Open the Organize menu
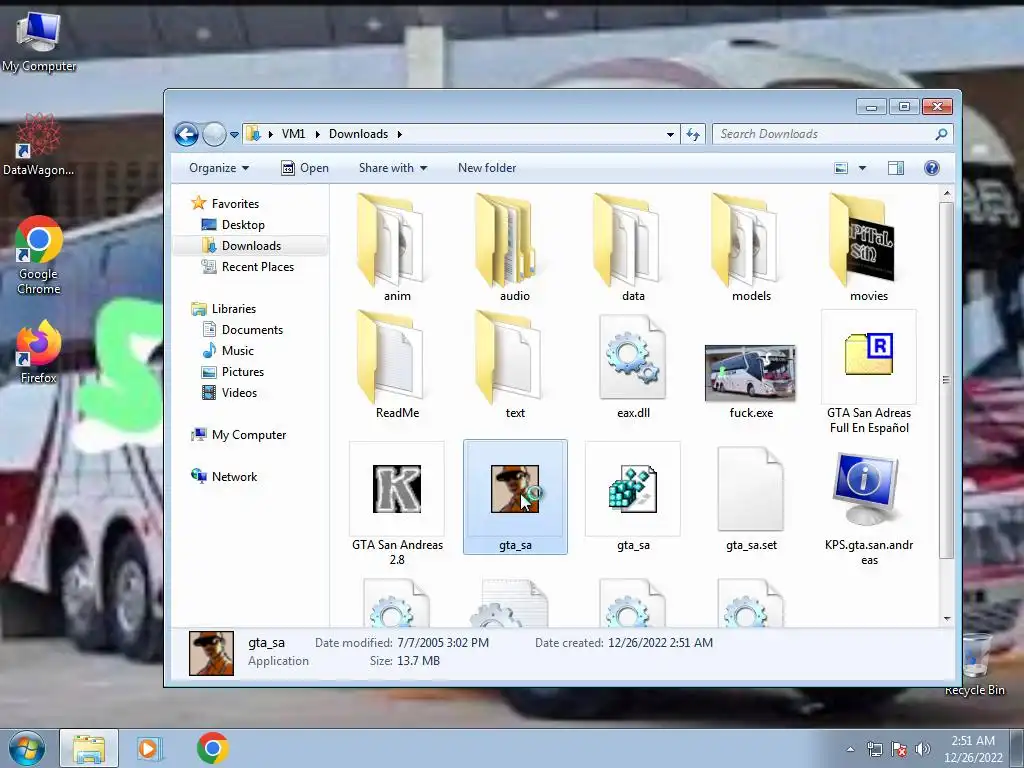 click(x=219, y=168)
